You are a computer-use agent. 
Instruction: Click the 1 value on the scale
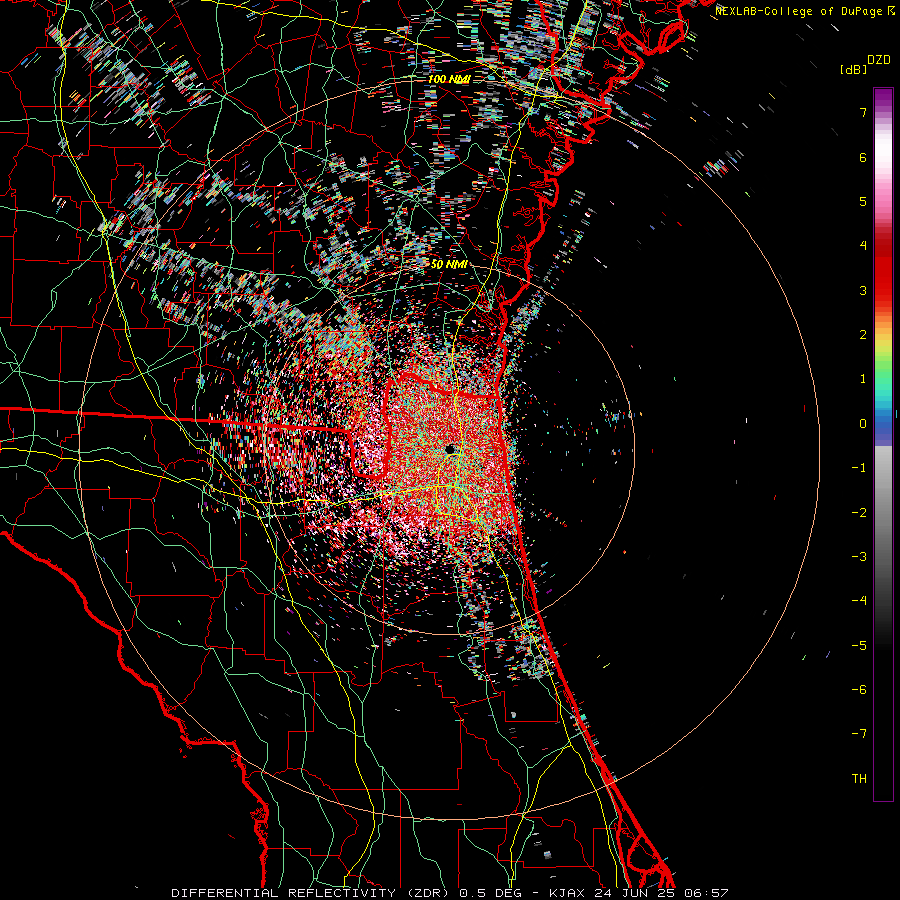863,379
